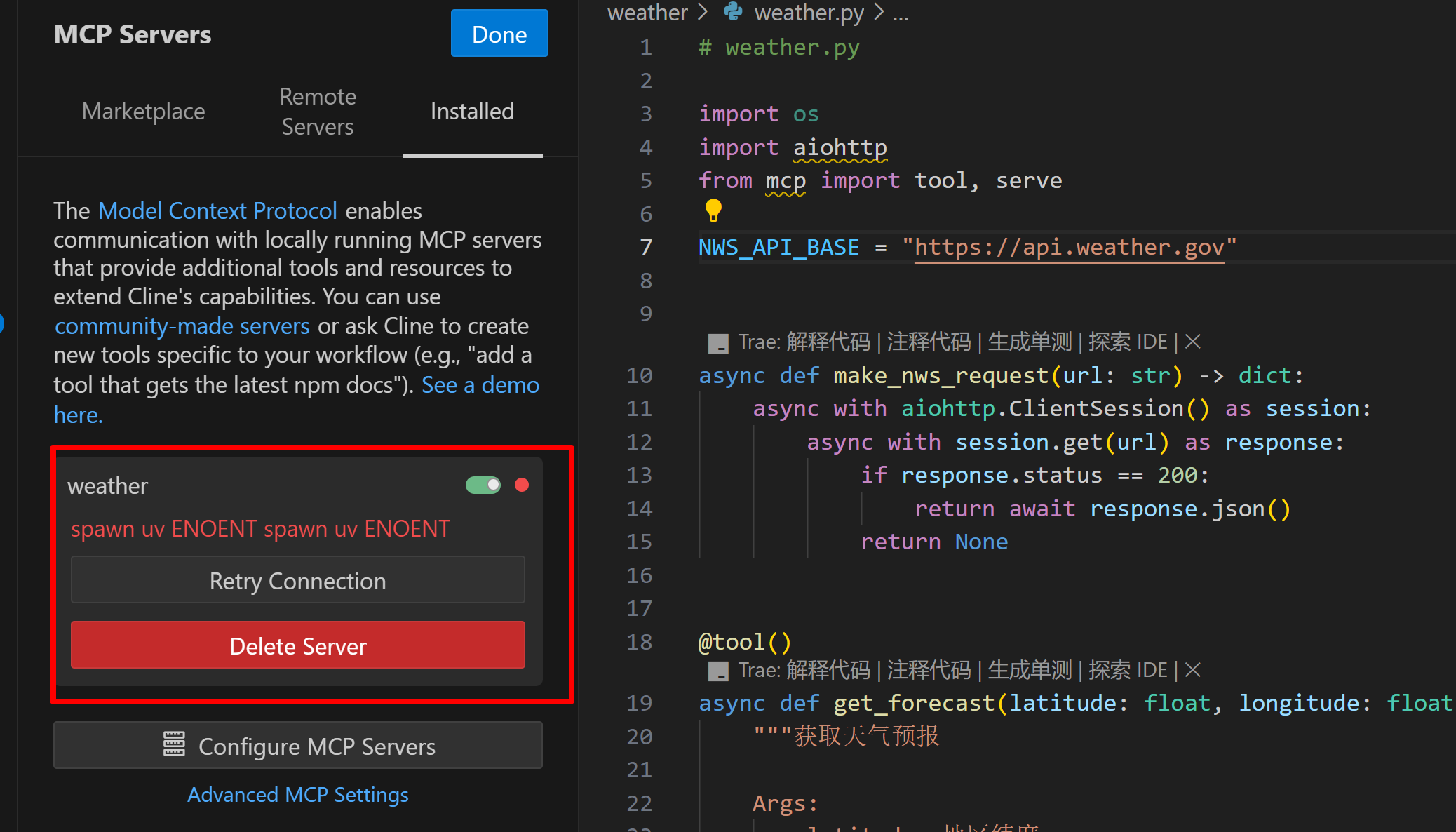1456x832 pixels.
Task: Open the weather folder breadcrumb
Action: pos(647,12)
